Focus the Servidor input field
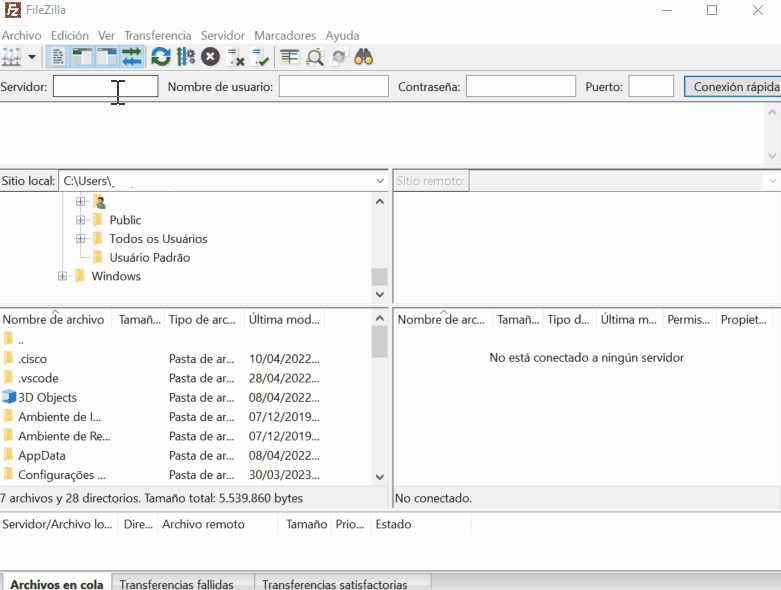781x590 pixels. (x=106, y=86)
